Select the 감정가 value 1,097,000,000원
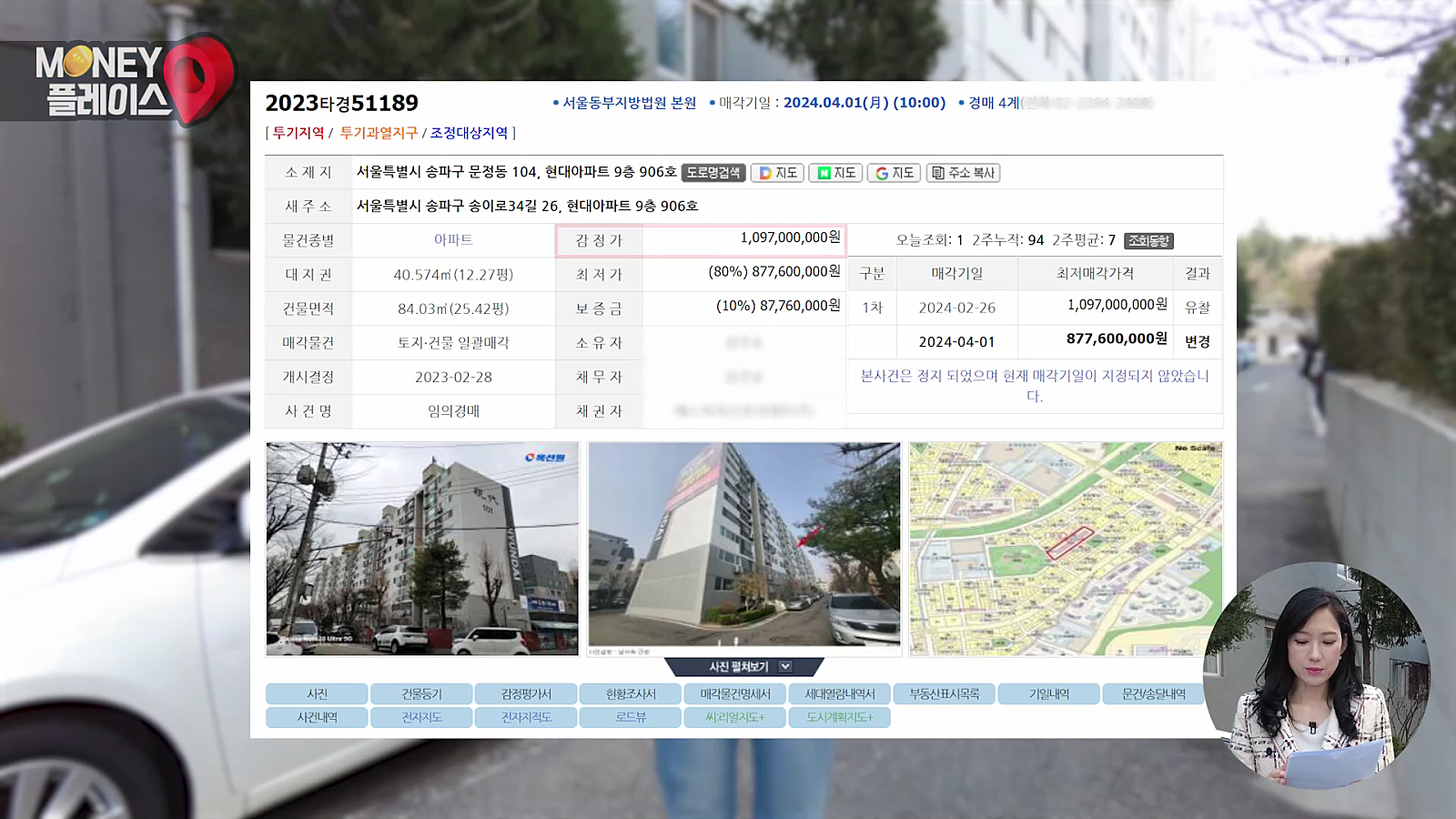 [x=790, y=238]
